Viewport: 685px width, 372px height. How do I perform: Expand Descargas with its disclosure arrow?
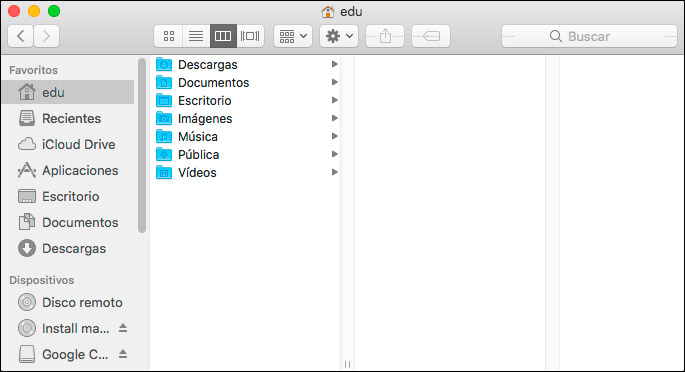click(335, 64)
